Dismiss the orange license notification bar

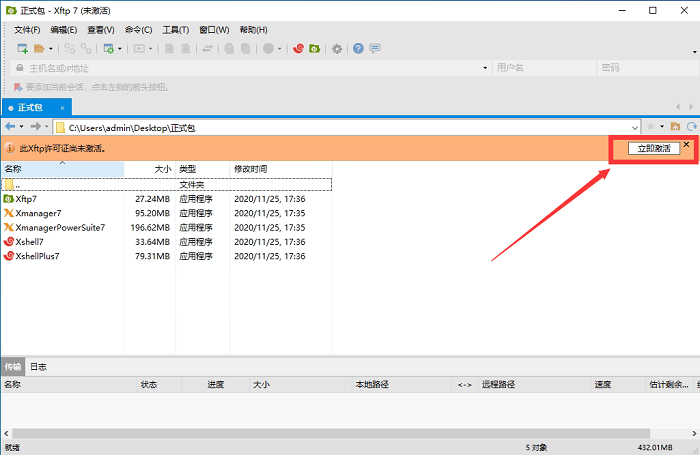687,144
